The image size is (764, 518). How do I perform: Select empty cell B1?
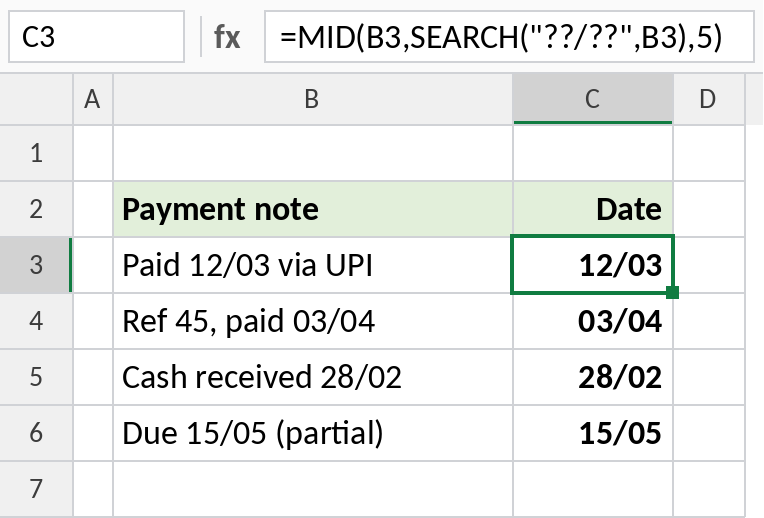[x=313, y=153]
